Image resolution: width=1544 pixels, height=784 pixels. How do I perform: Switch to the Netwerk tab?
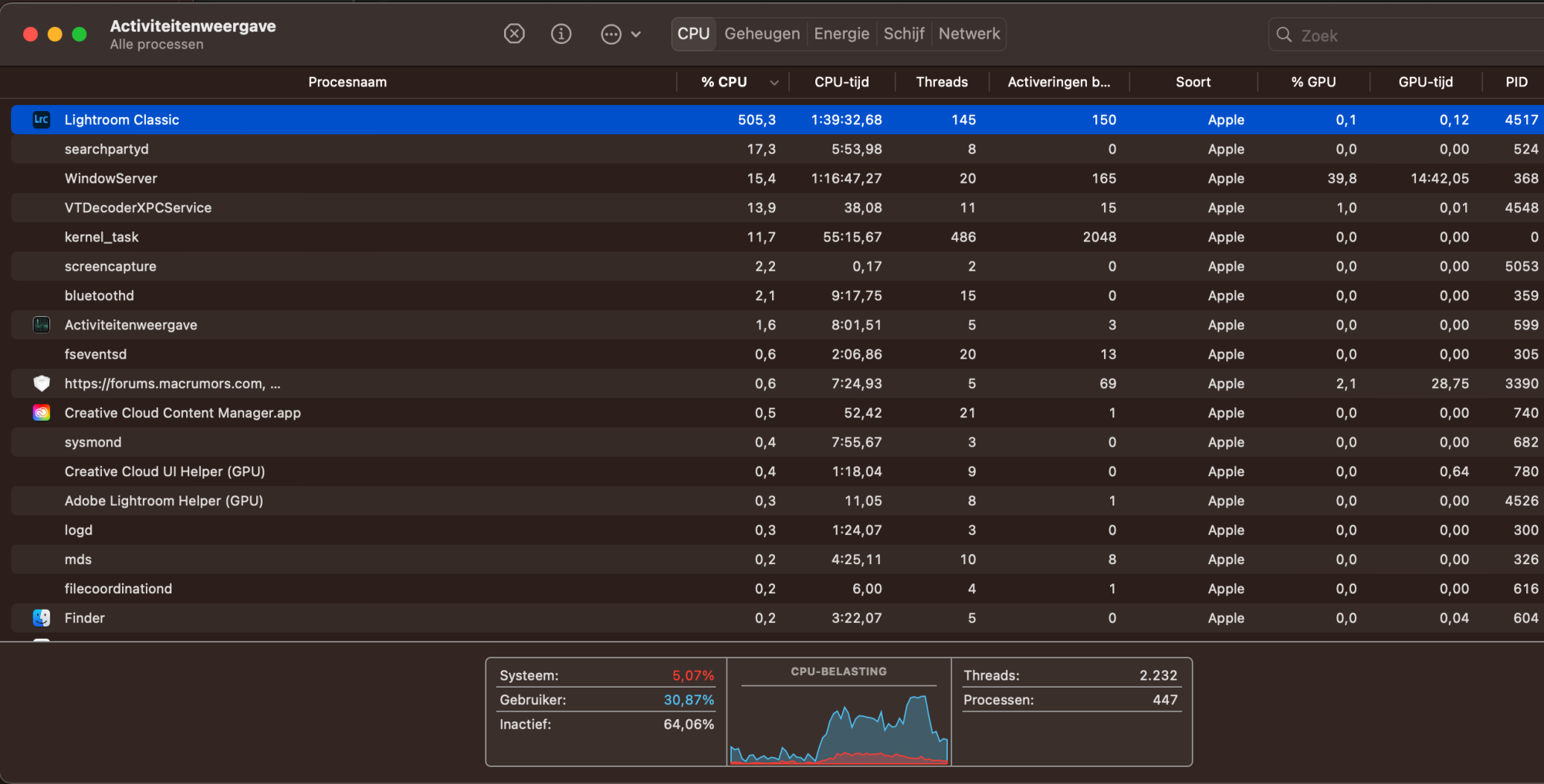coord(969,34)
